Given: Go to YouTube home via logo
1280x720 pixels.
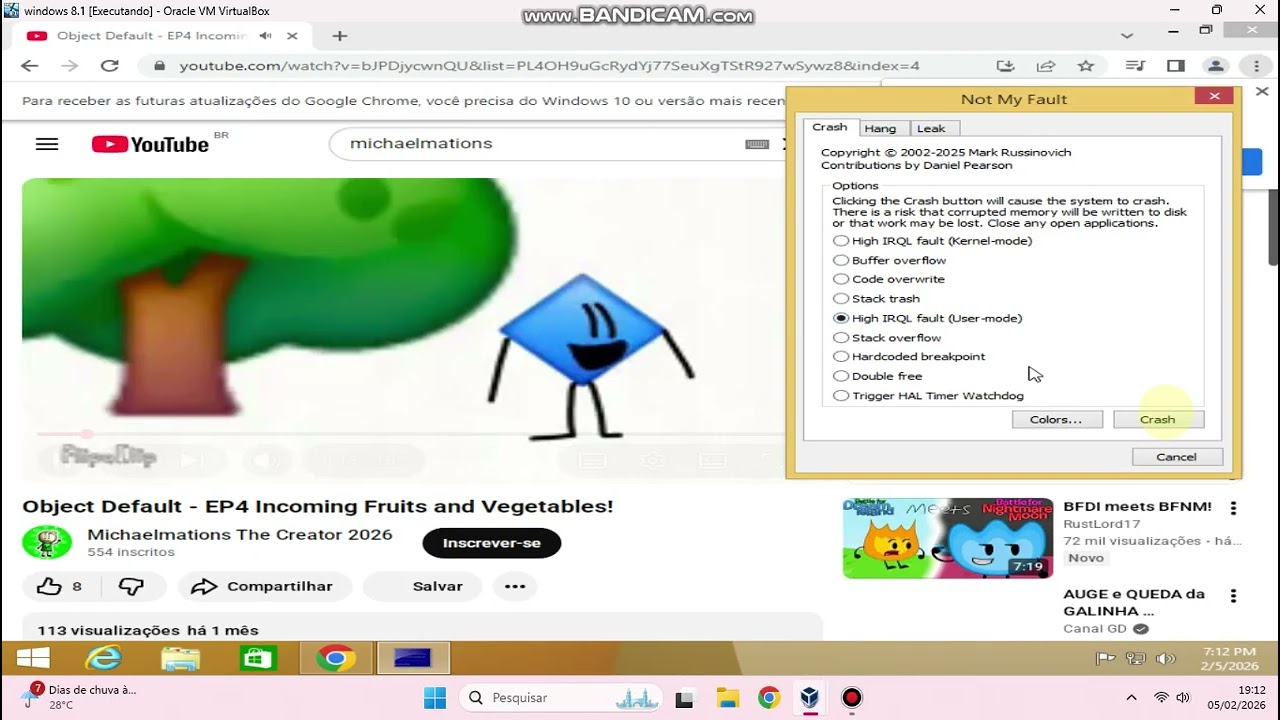Looking at the screenshot, I should pos(150,144).
